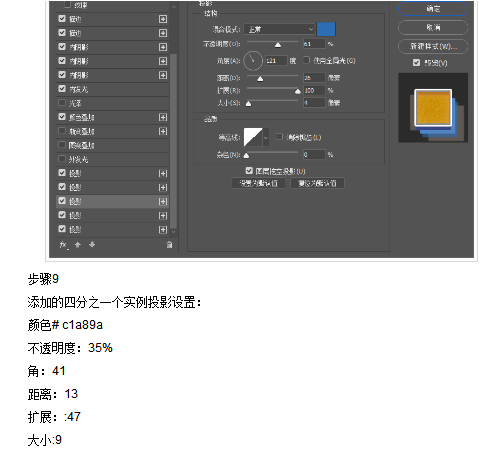Viewport: 479px width, 450px height.
Task: Click the plus icon on the first 投影 row
Action: point(163,173)
